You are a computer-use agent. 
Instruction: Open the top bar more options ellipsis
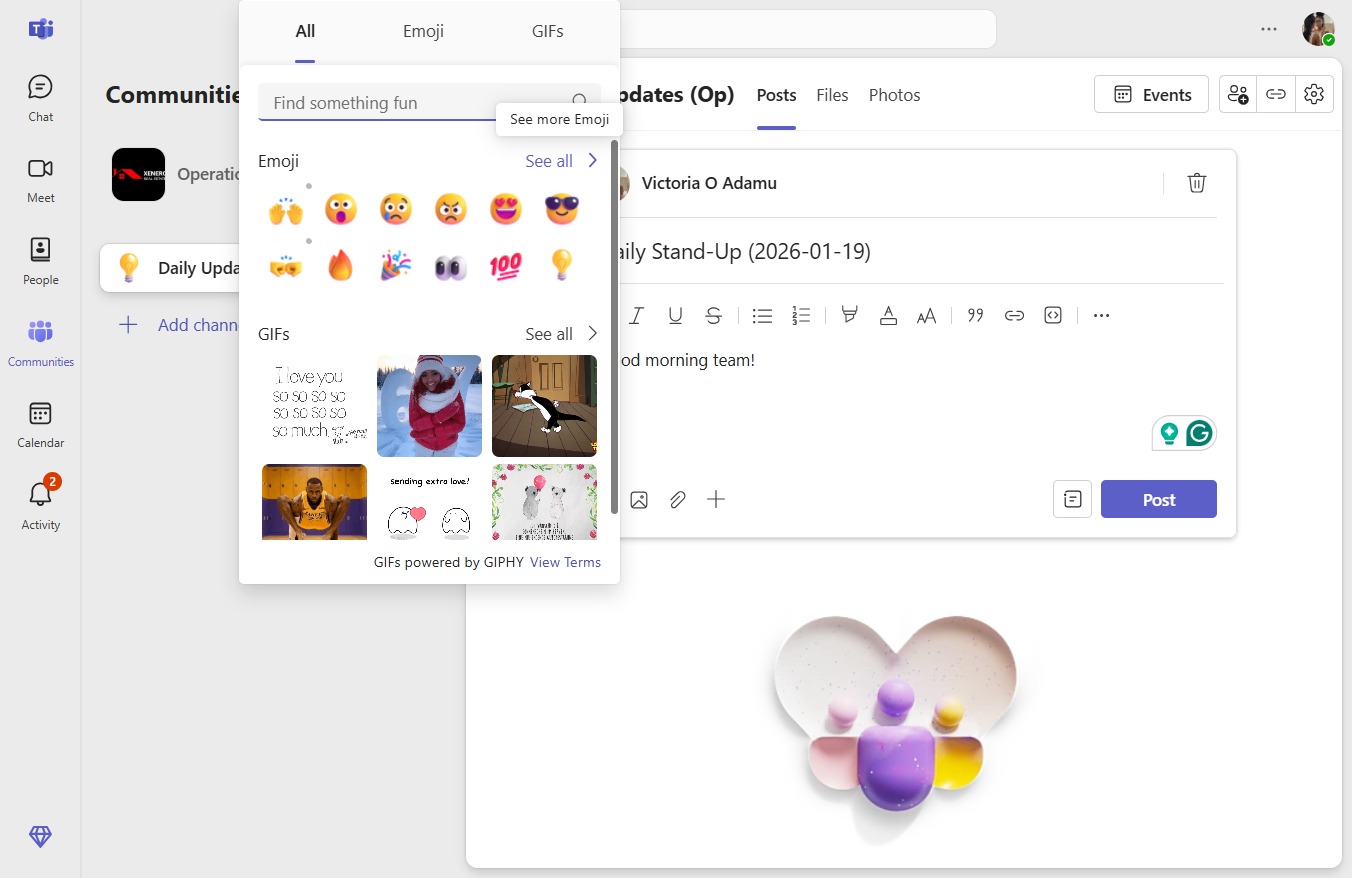[x=1269, y=29]
